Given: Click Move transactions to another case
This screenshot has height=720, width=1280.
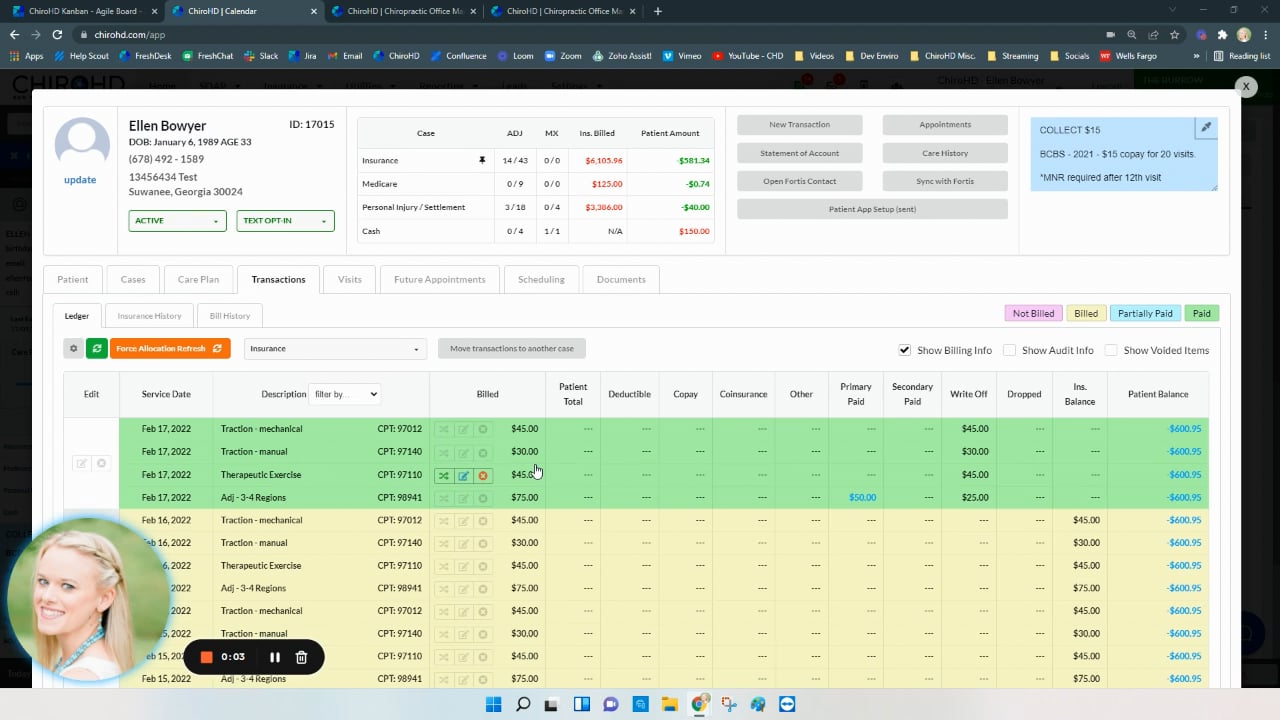Looking at the screenshot, I should pos(512,348).
